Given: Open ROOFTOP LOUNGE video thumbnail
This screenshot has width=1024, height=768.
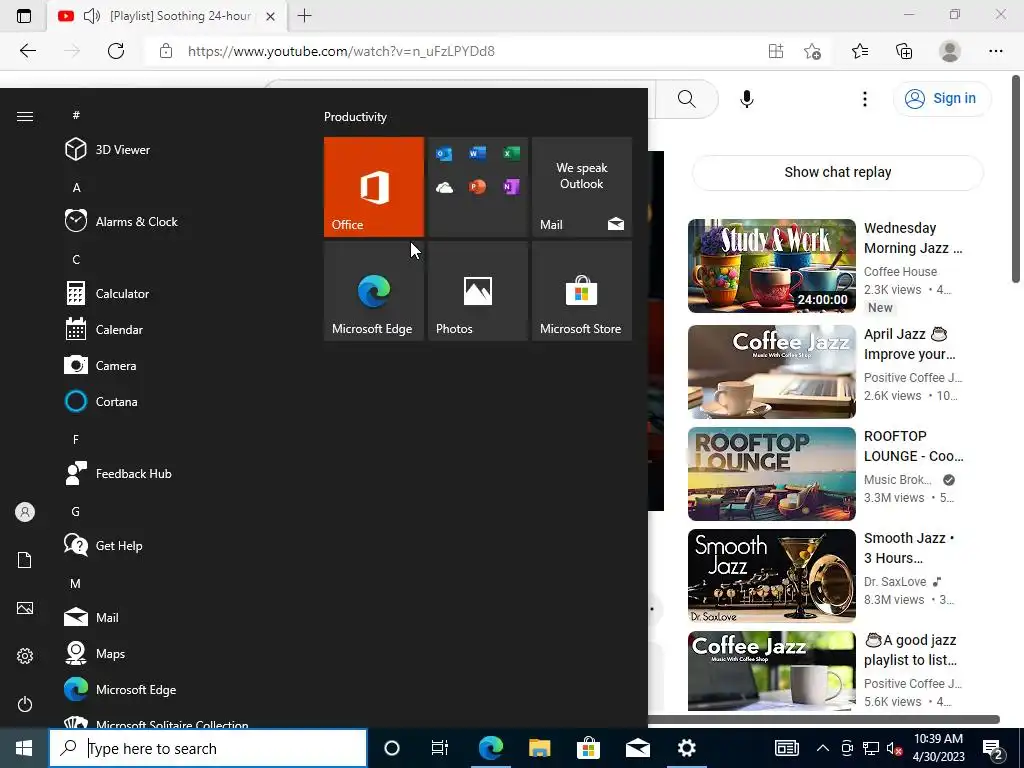Looking at the screenshot, I should 772,473.
